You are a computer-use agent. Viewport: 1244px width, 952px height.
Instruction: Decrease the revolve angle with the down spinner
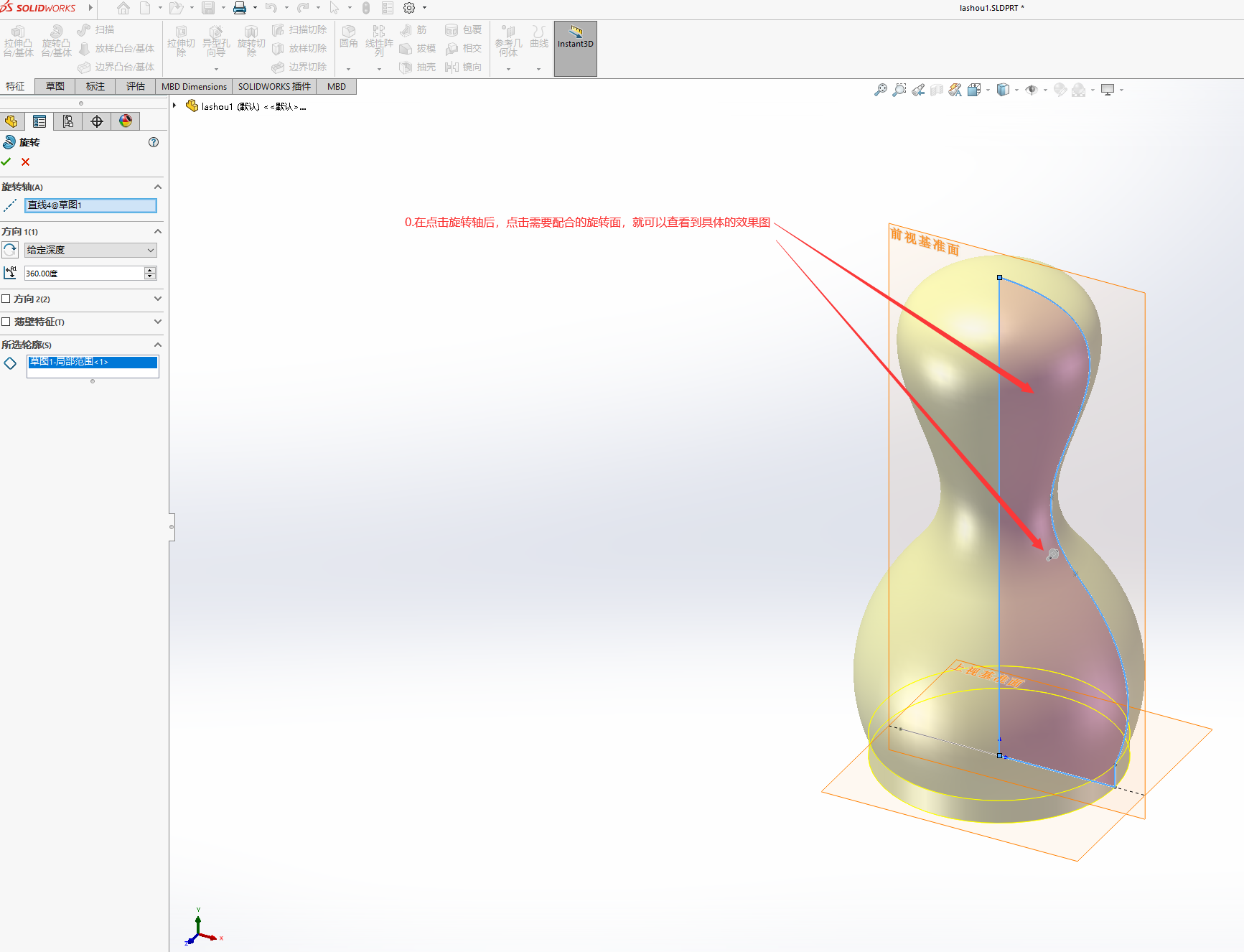[x=150, y=276]
